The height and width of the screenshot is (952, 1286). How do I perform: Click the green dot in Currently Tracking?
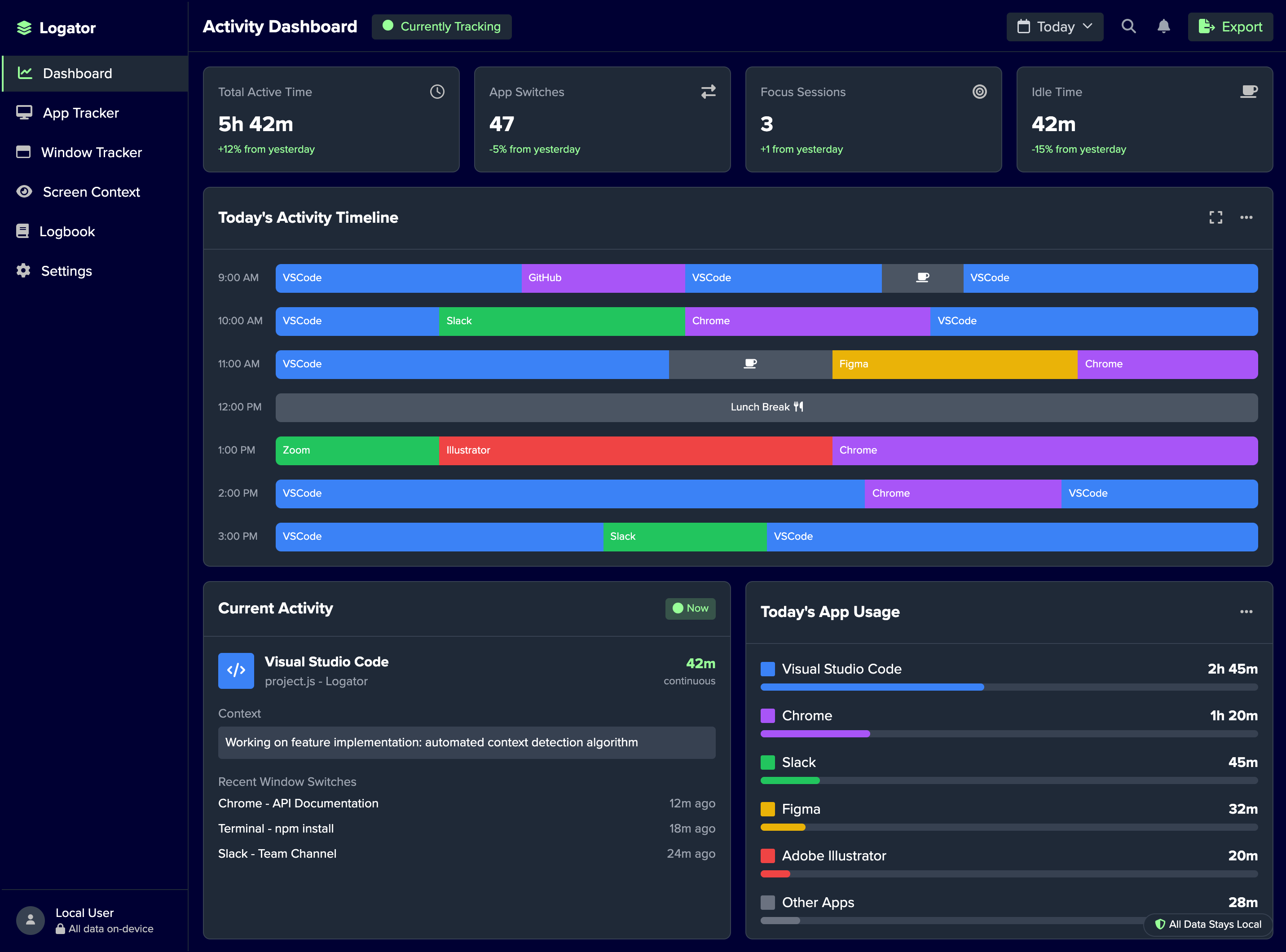tap(388, 26)
